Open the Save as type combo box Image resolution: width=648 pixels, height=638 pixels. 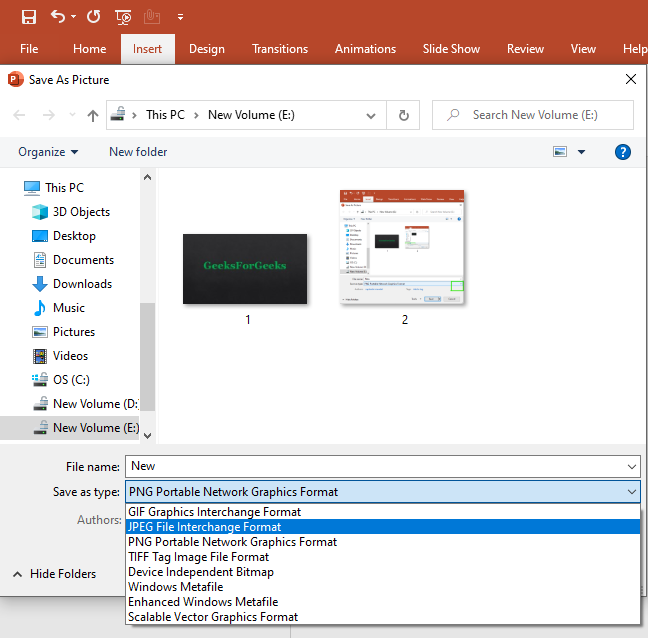(x=382, y=492)
